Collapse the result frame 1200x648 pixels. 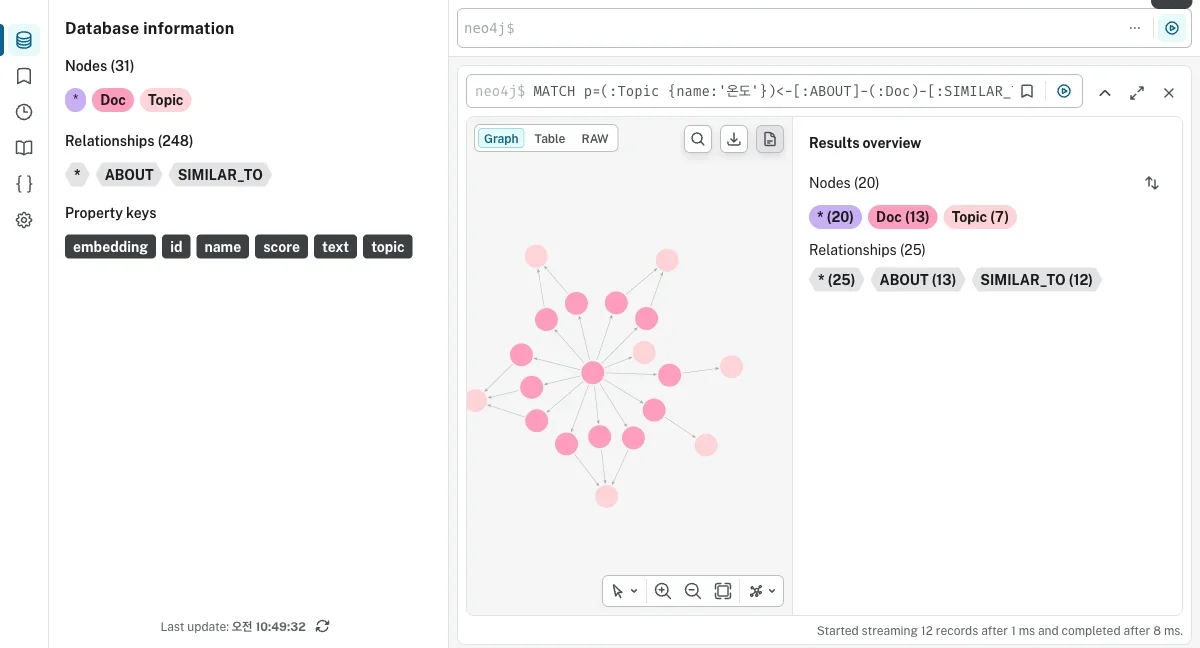coord(1105,92)
